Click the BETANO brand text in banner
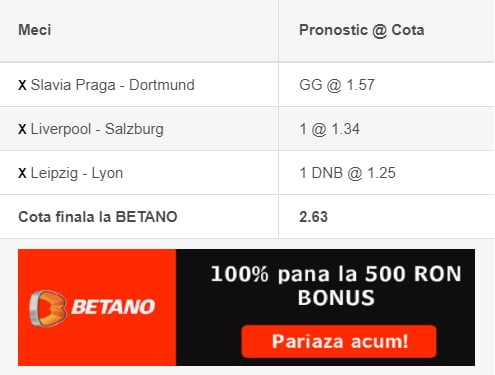This screenshot has width=495, height=375. pos(113,307)
